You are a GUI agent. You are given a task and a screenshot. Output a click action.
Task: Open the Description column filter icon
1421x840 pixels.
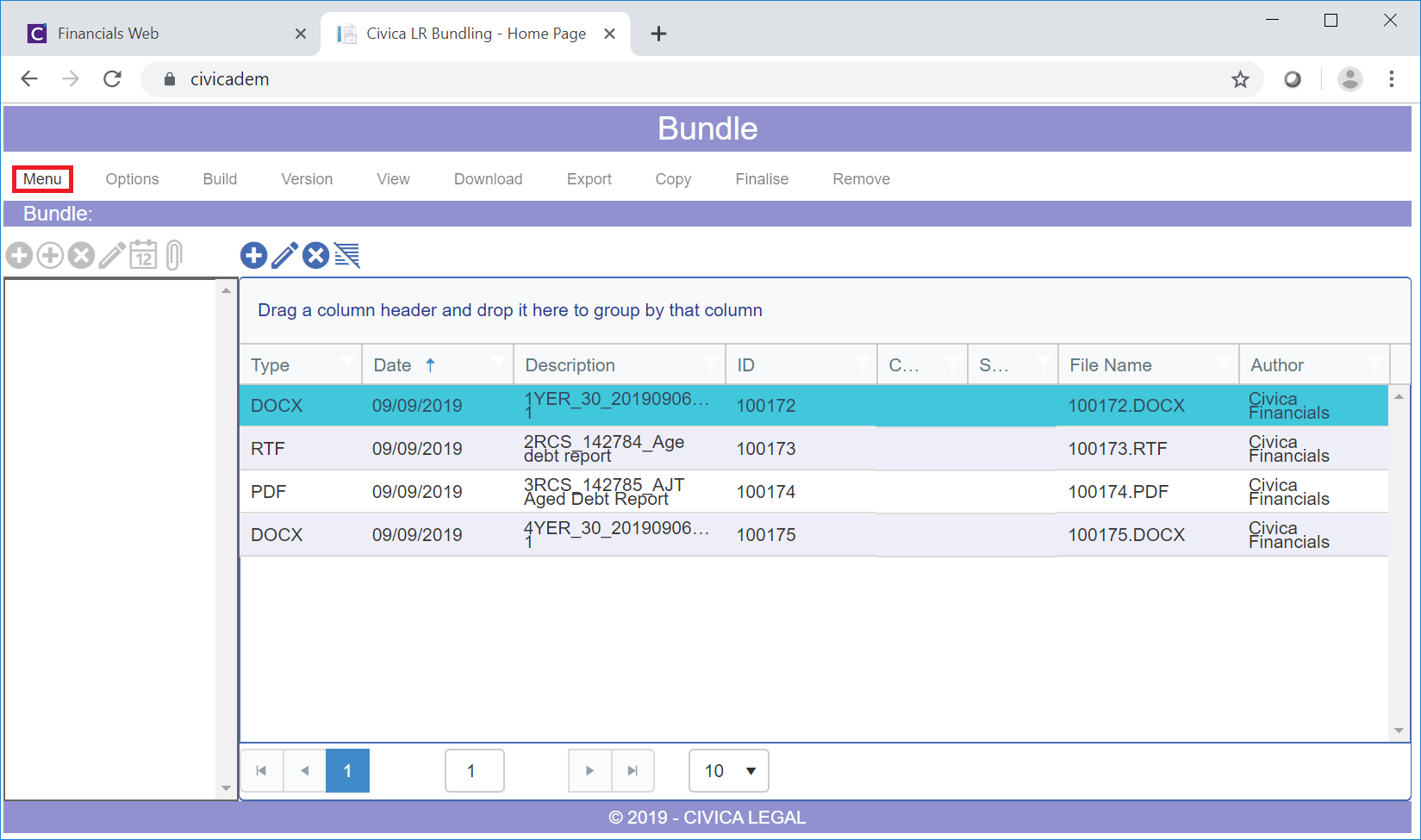pos(711,364)
